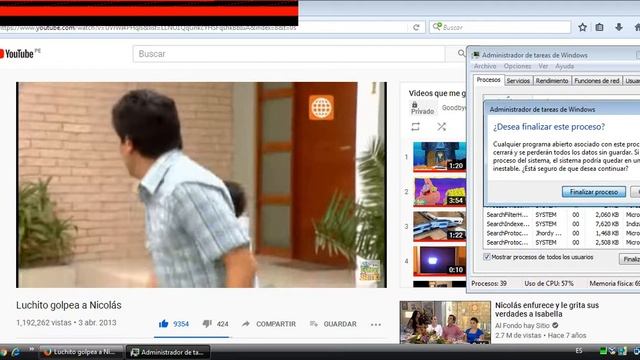Like the video with thumbs up
The image size is (640, 360).
tap(164, 324)
